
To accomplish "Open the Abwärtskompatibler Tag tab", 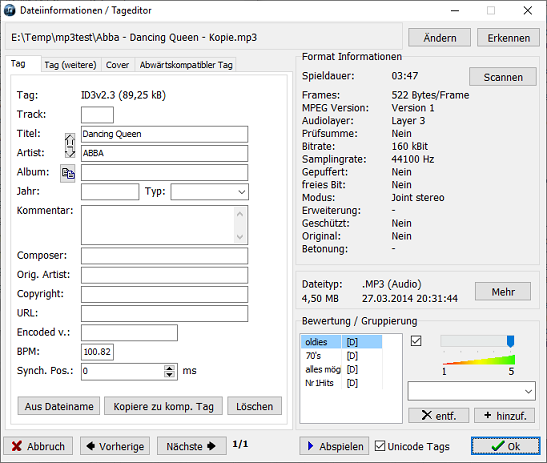I will click(186, 65).
